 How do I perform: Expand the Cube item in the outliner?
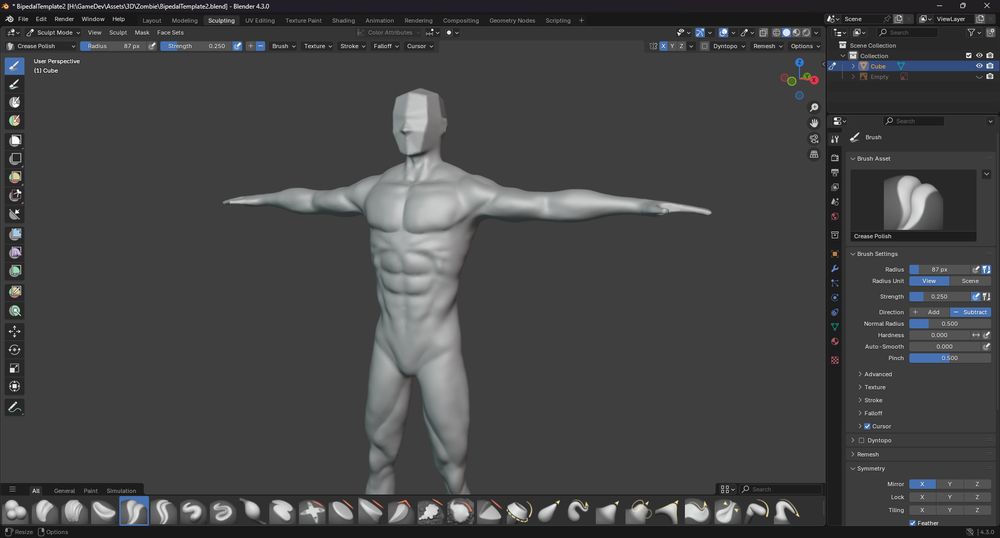click(853, 66)
